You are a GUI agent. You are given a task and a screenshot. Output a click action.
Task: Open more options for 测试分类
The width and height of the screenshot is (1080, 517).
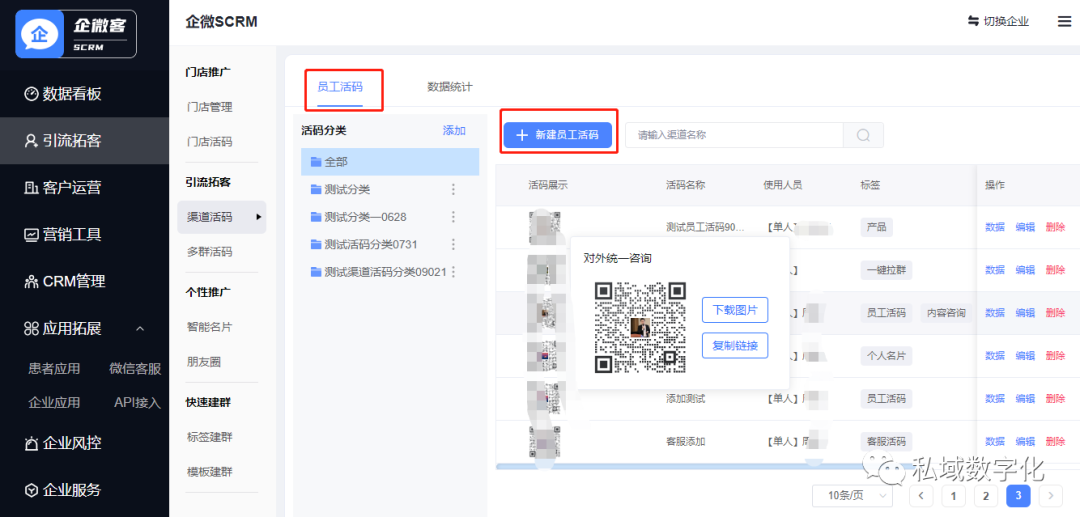coord(453,189)
